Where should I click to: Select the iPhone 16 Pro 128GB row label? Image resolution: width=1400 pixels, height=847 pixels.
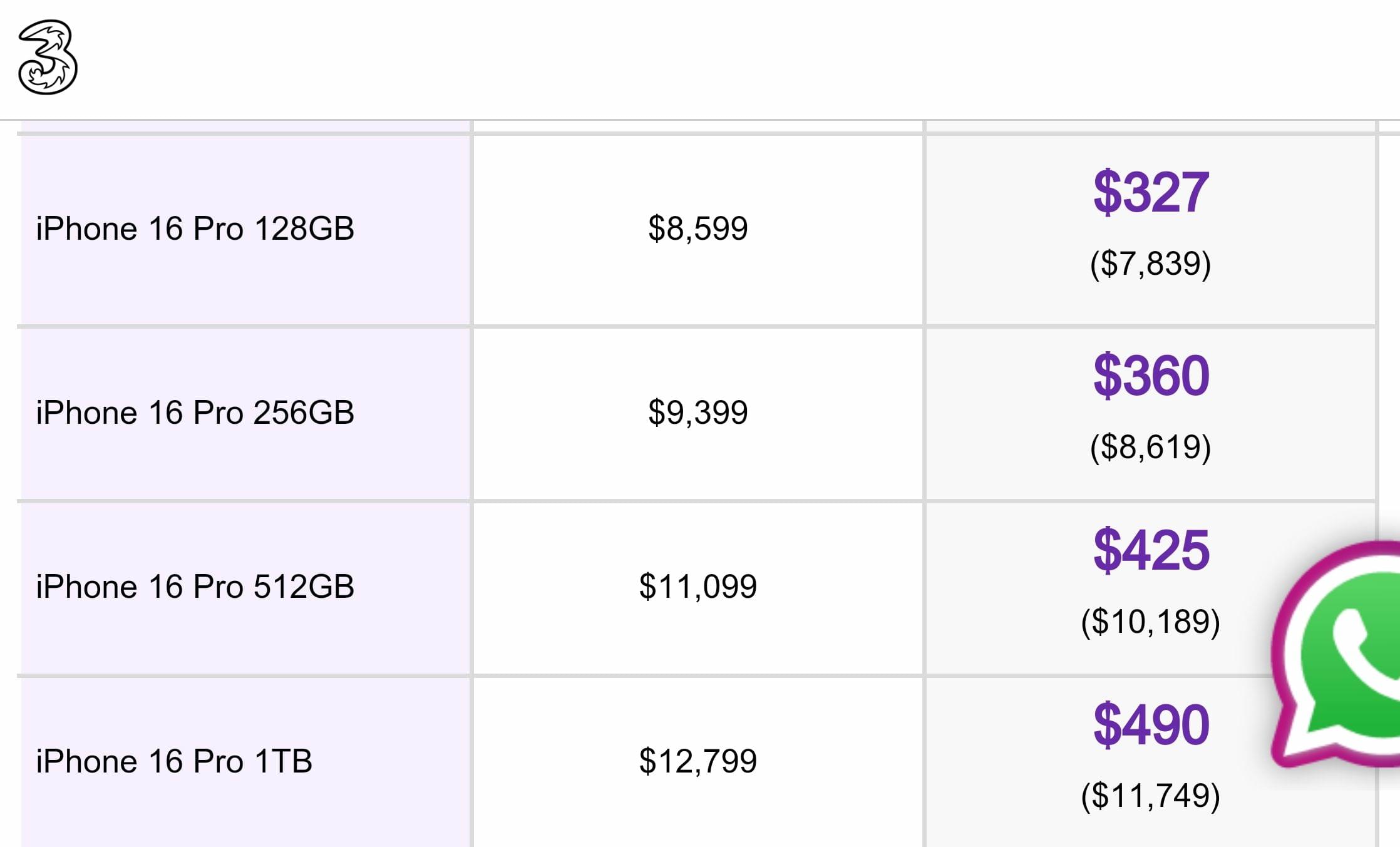195,228
